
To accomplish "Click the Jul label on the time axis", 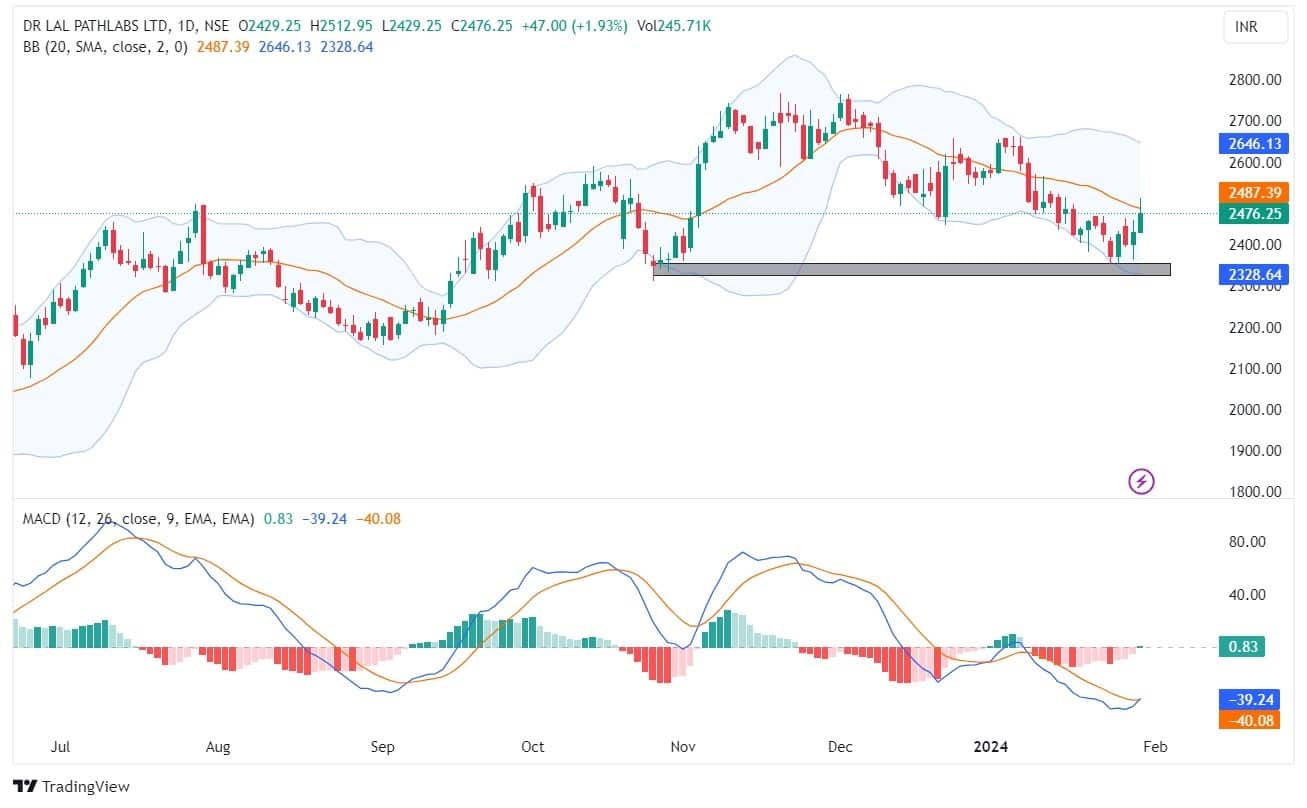I will coord(59,747).
